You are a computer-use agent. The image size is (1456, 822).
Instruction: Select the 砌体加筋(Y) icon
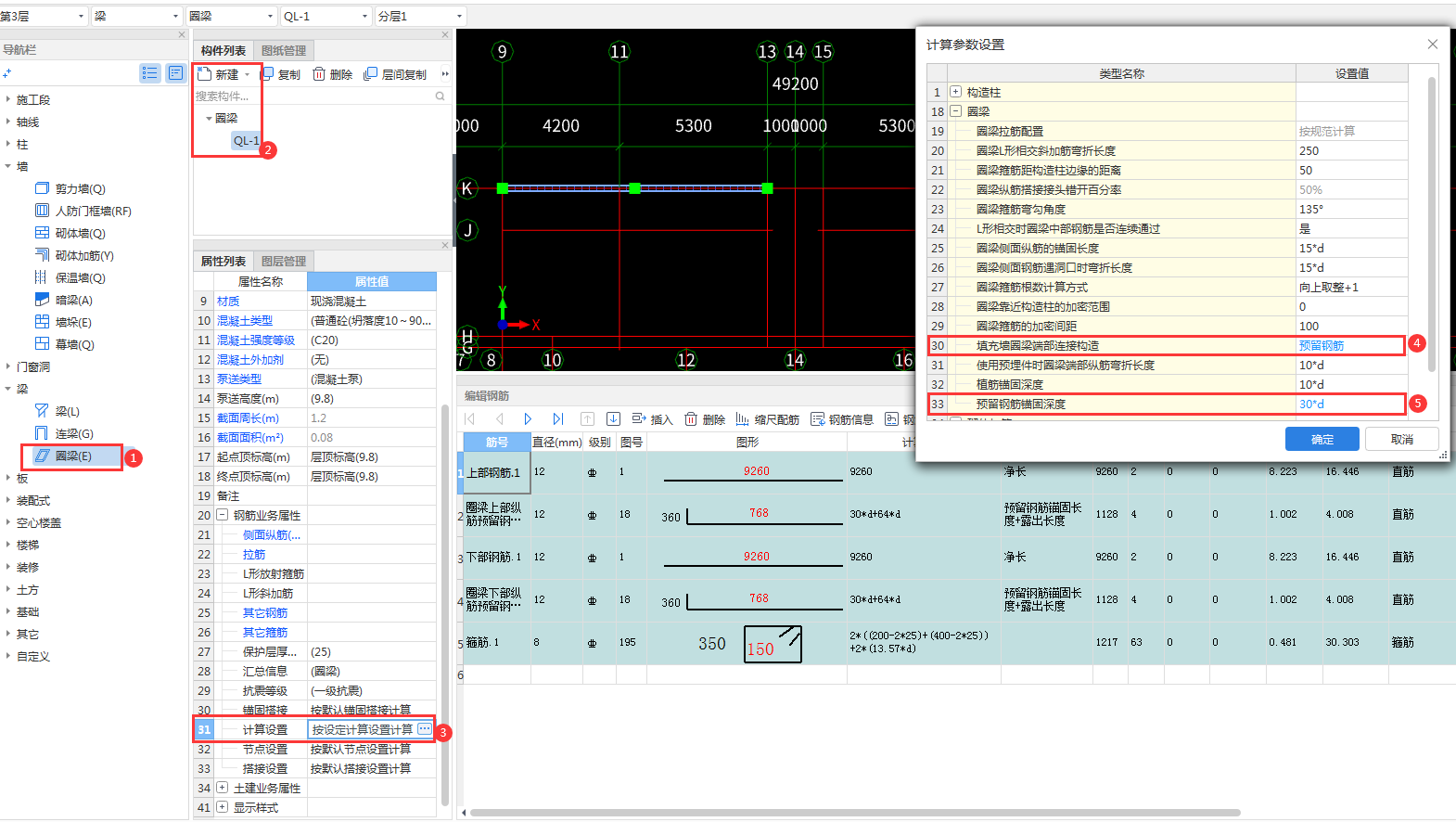point(42,255)
